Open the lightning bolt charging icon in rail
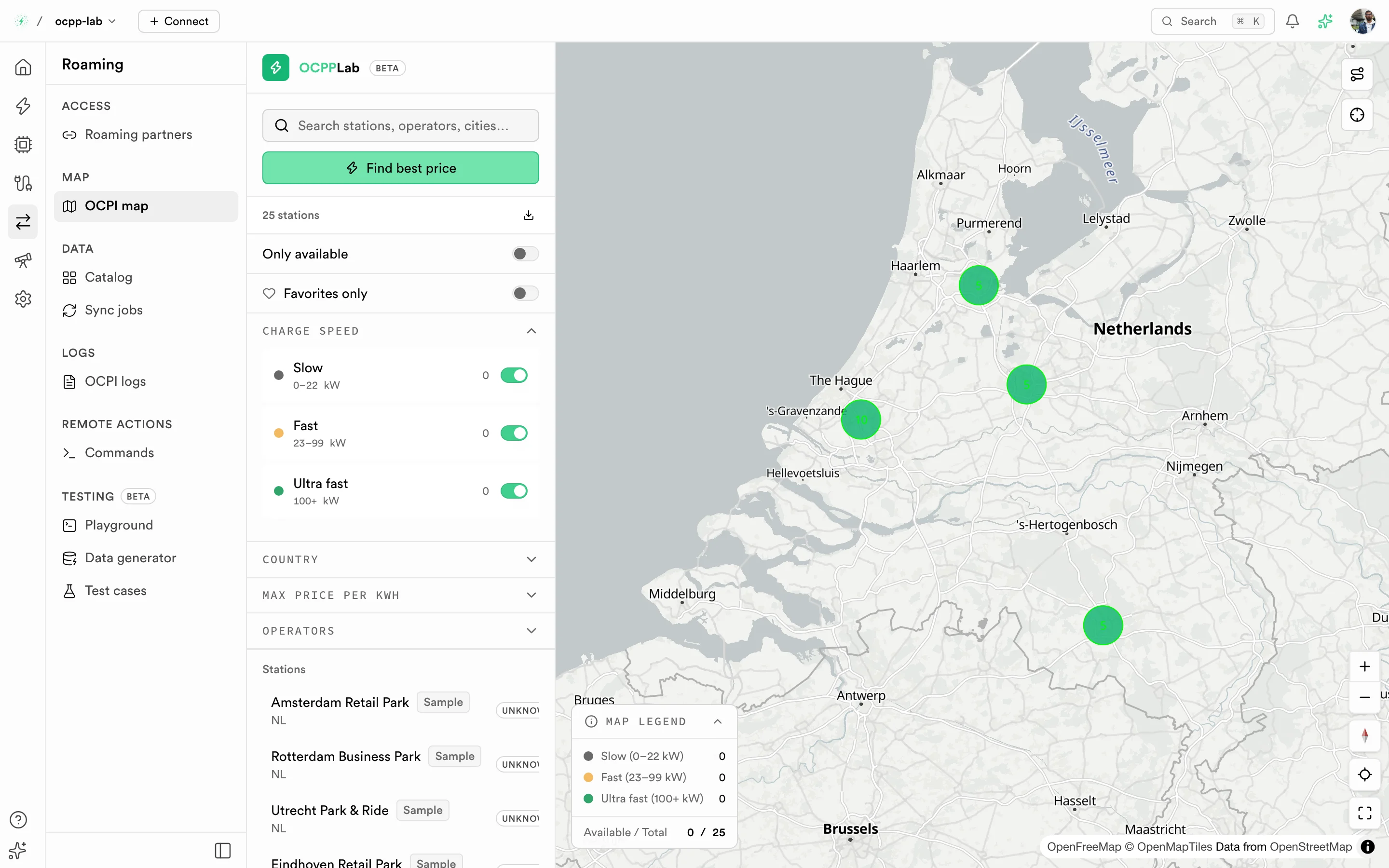Viewport: 1389px width, 868px height. [23, 106]
